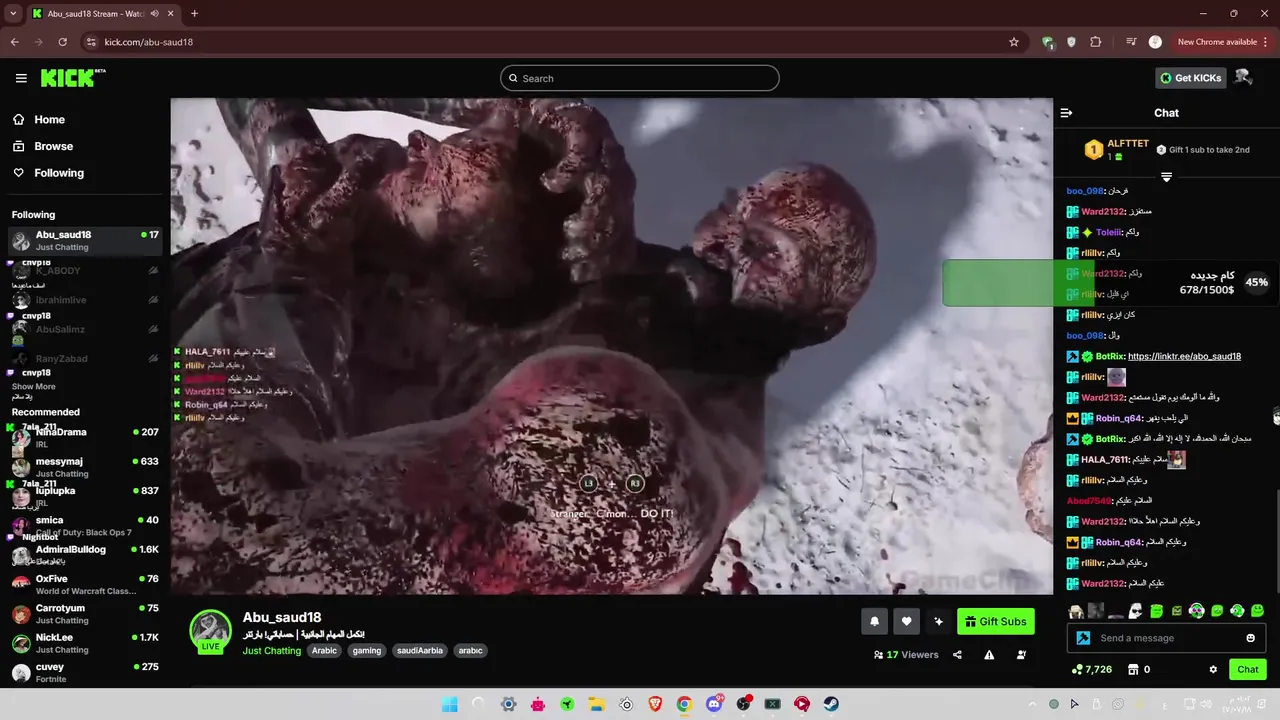Click the Get KICKs button
This screenshot has height=720, width=1280.
[x=1190, y=78]
